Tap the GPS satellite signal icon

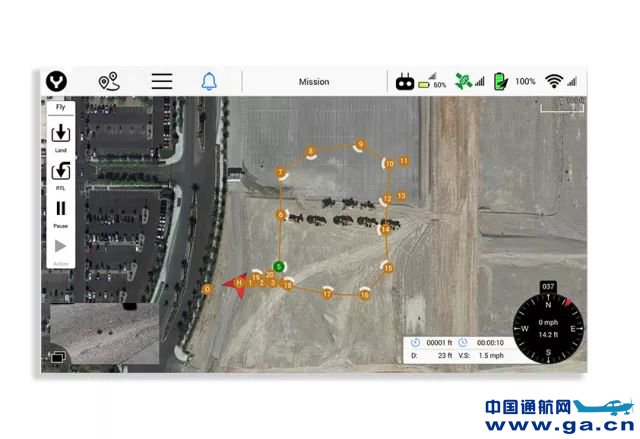coord(463,82)
